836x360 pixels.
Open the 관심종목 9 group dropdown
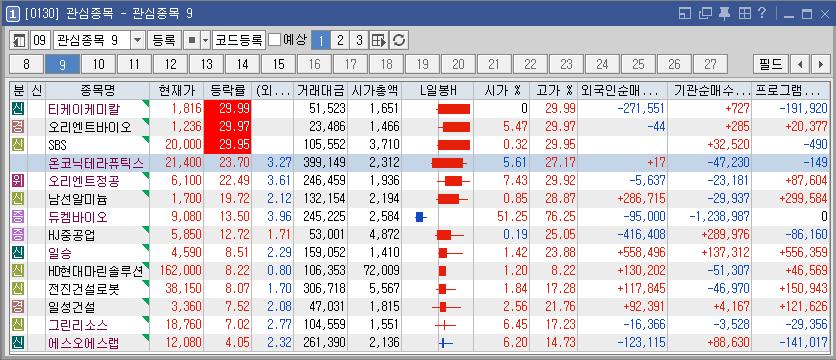[x=138, y=40]
